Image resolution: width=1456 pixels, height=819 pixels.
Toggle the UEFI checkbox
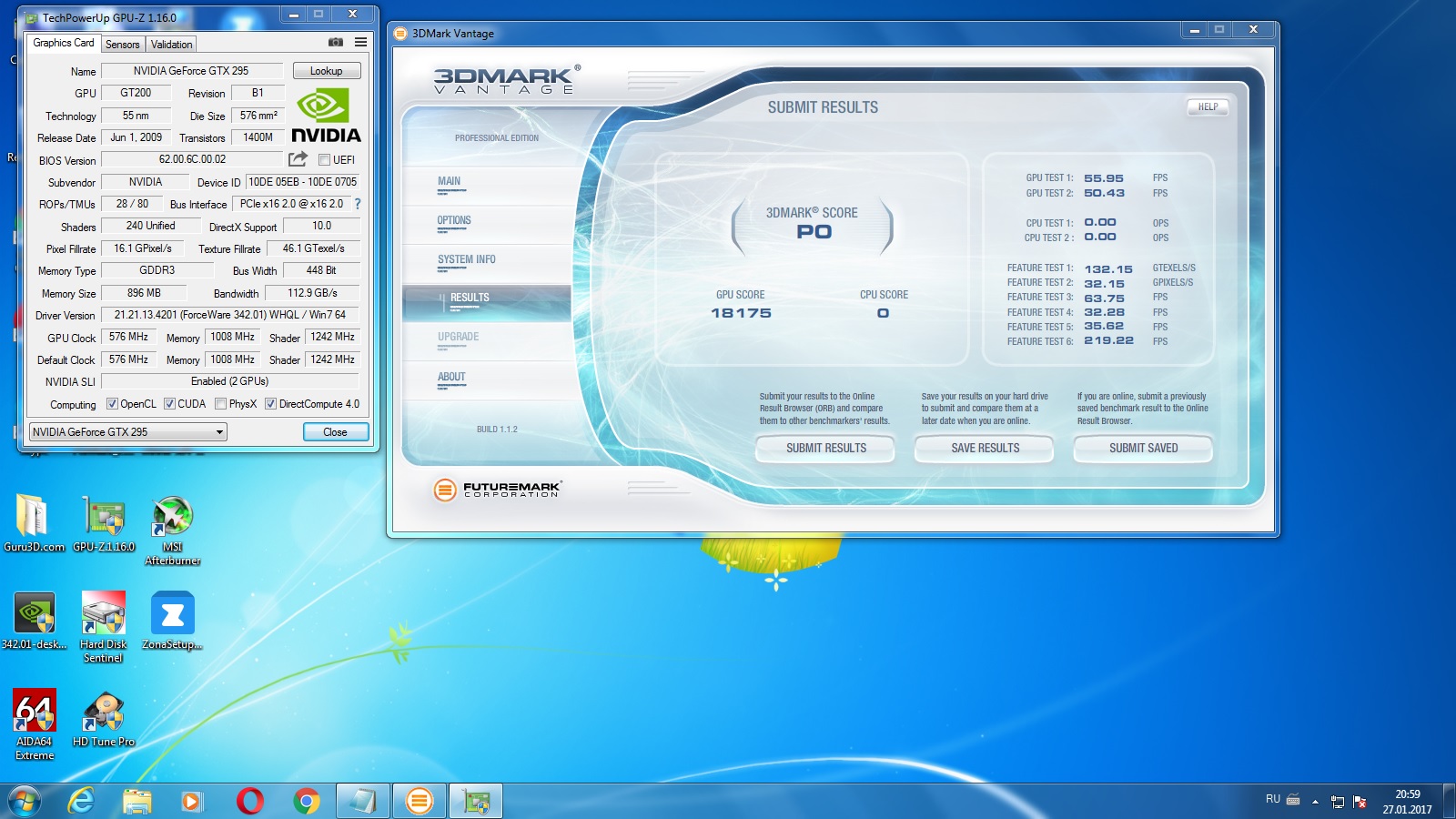[325, 160]
